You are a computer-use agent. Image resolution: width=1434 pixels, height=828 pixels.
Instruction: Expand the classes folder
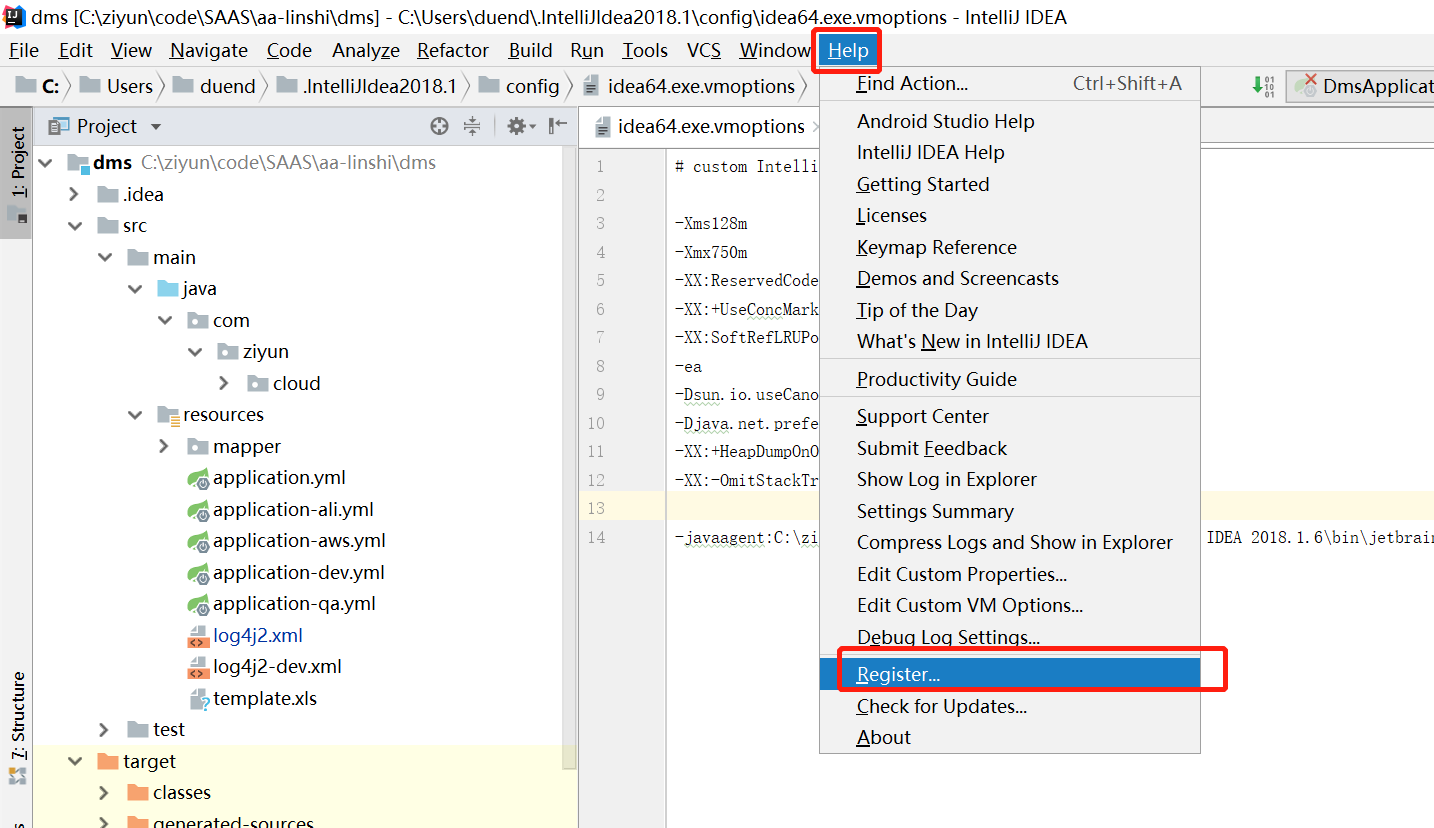[105, 793]
